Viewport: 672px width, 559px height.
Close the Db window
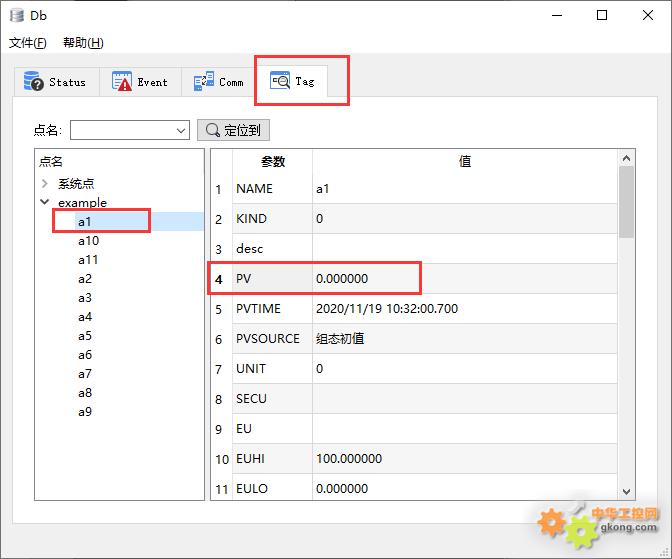click(648, 15)
